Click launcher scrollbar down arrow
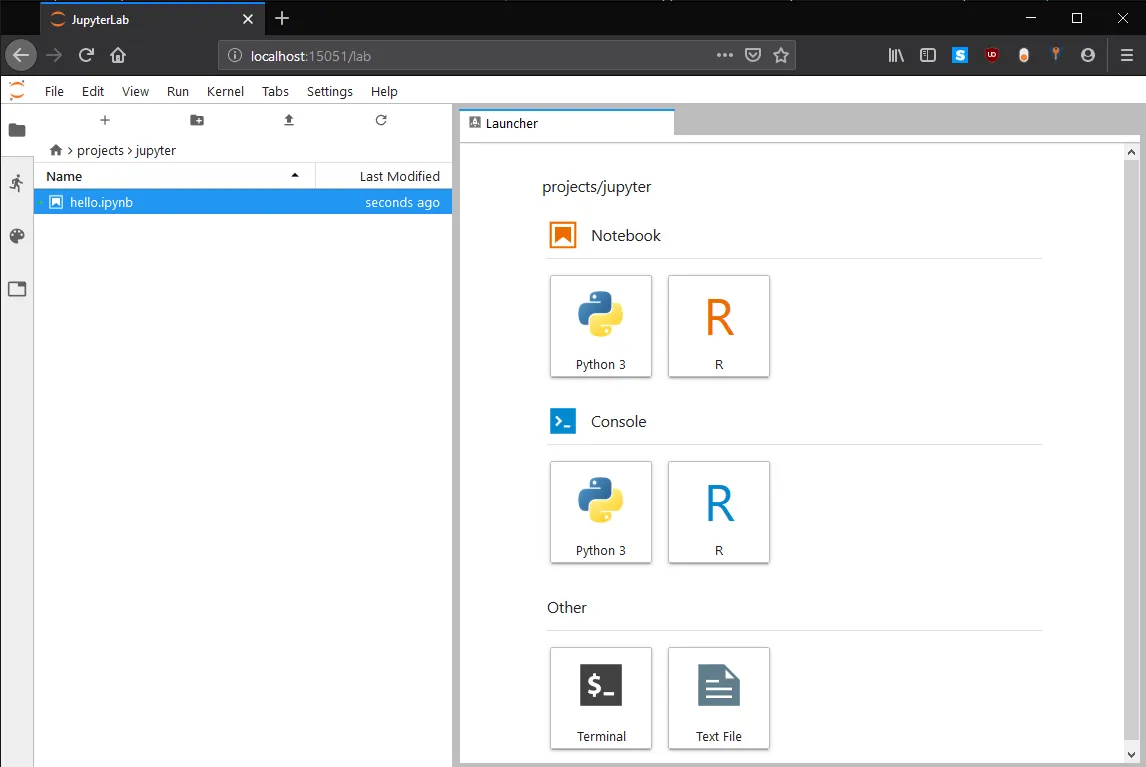The height and width of the screenshot is (767, 1146). (1131, 754)
